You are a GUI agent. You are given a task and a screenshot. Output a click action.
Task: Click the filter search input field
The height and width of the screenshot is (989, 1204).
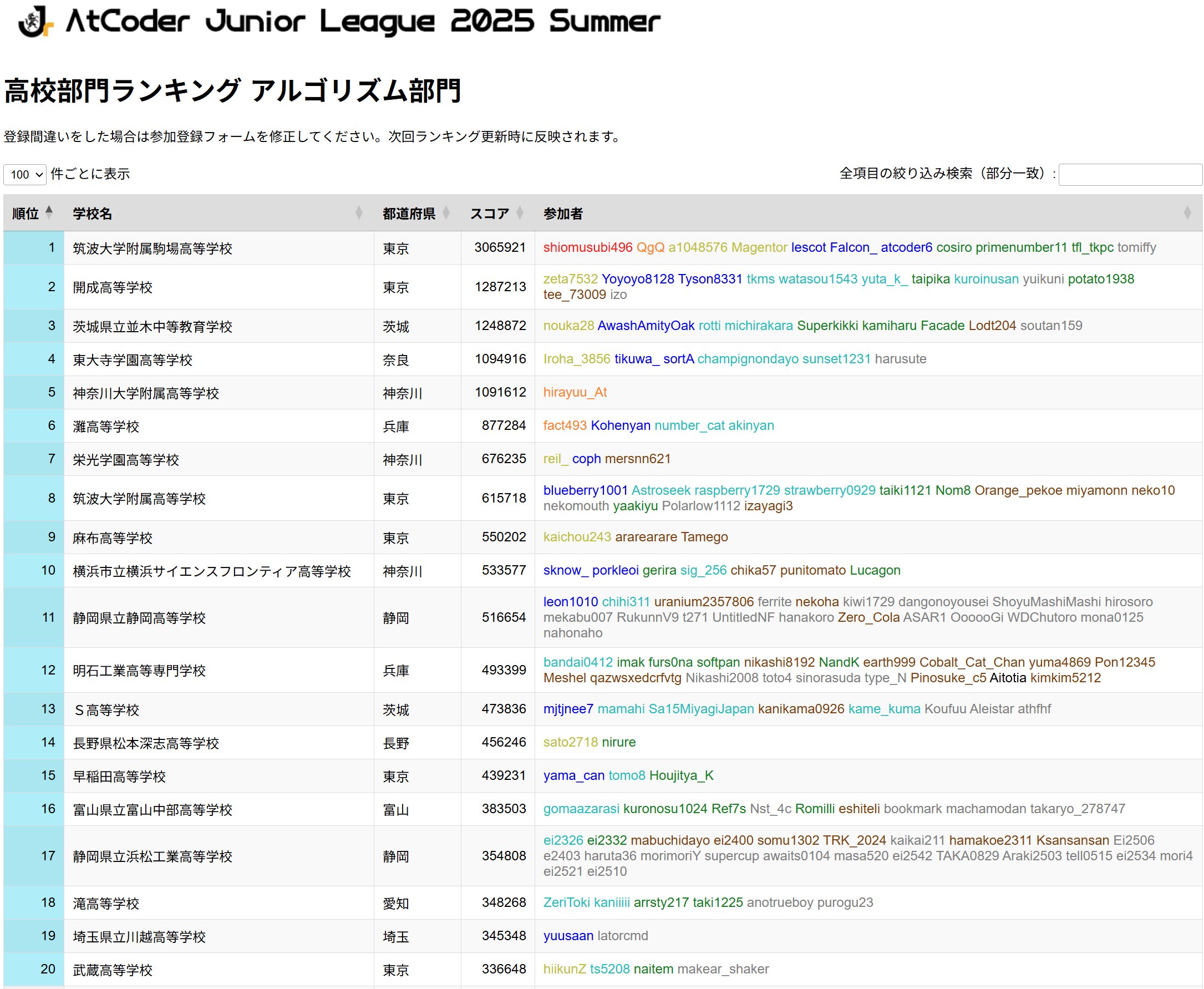pyautogui.click(x=1131, y=174)
